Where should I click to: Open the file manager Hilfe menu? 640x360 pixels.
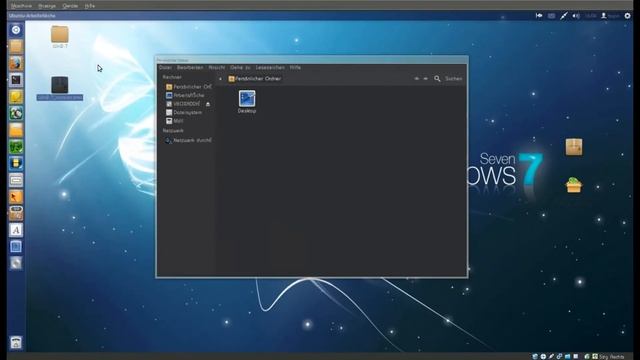click(x=295, y=67)
